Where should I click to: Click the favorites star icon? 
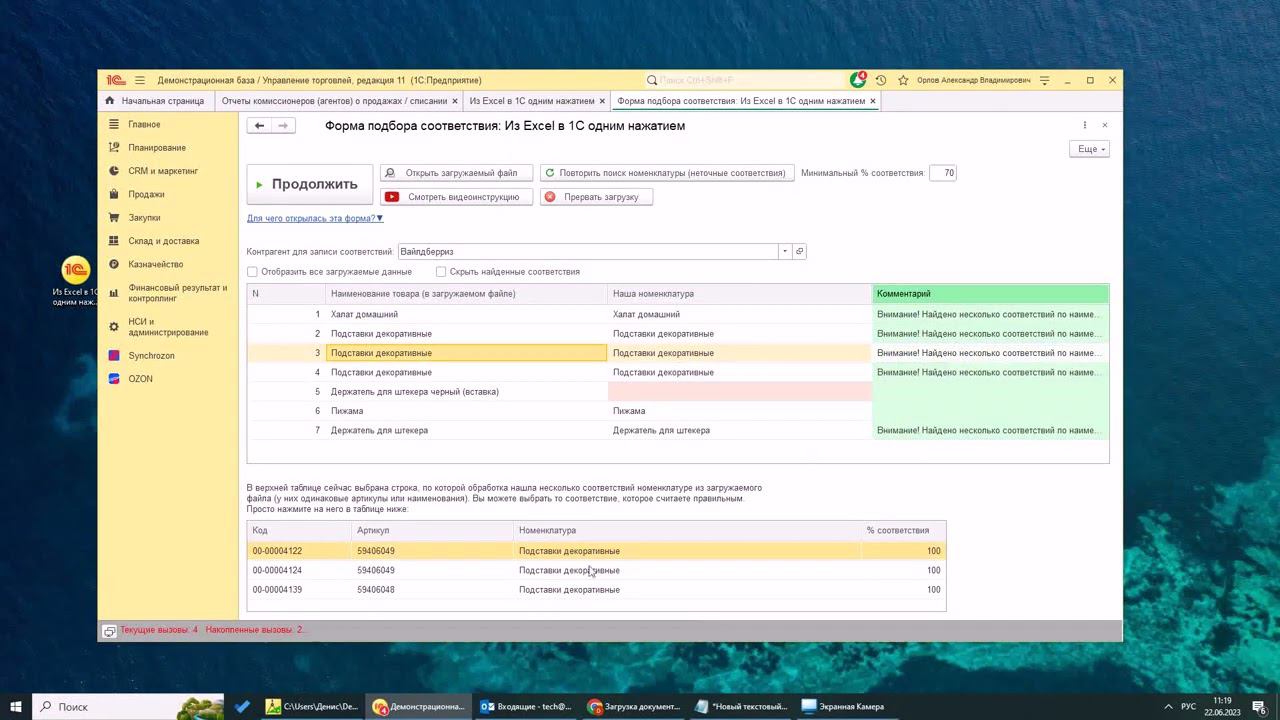[x=903, y=80]
